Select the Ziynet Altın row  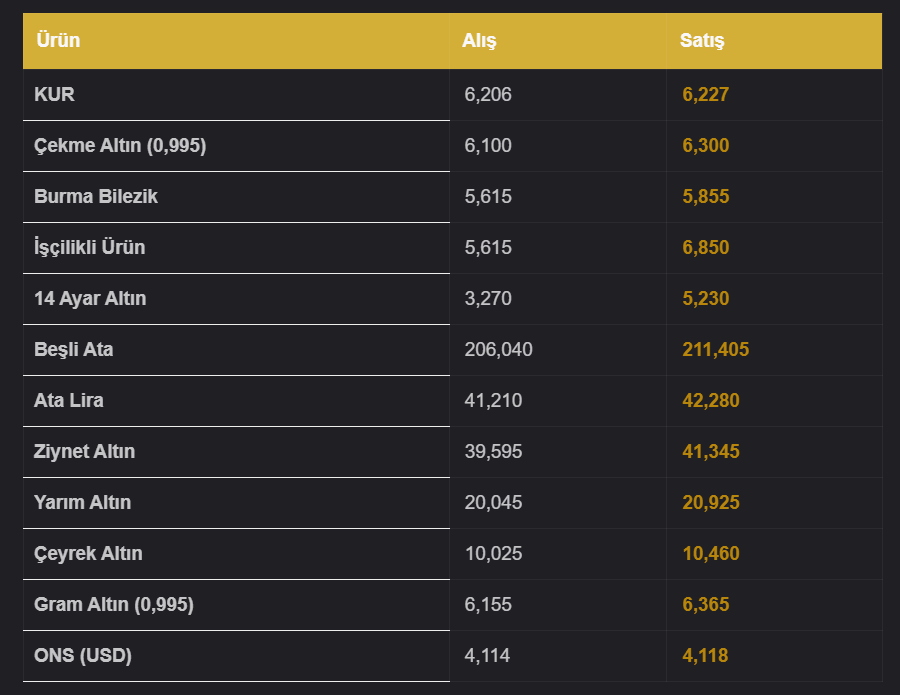(452, 452)
